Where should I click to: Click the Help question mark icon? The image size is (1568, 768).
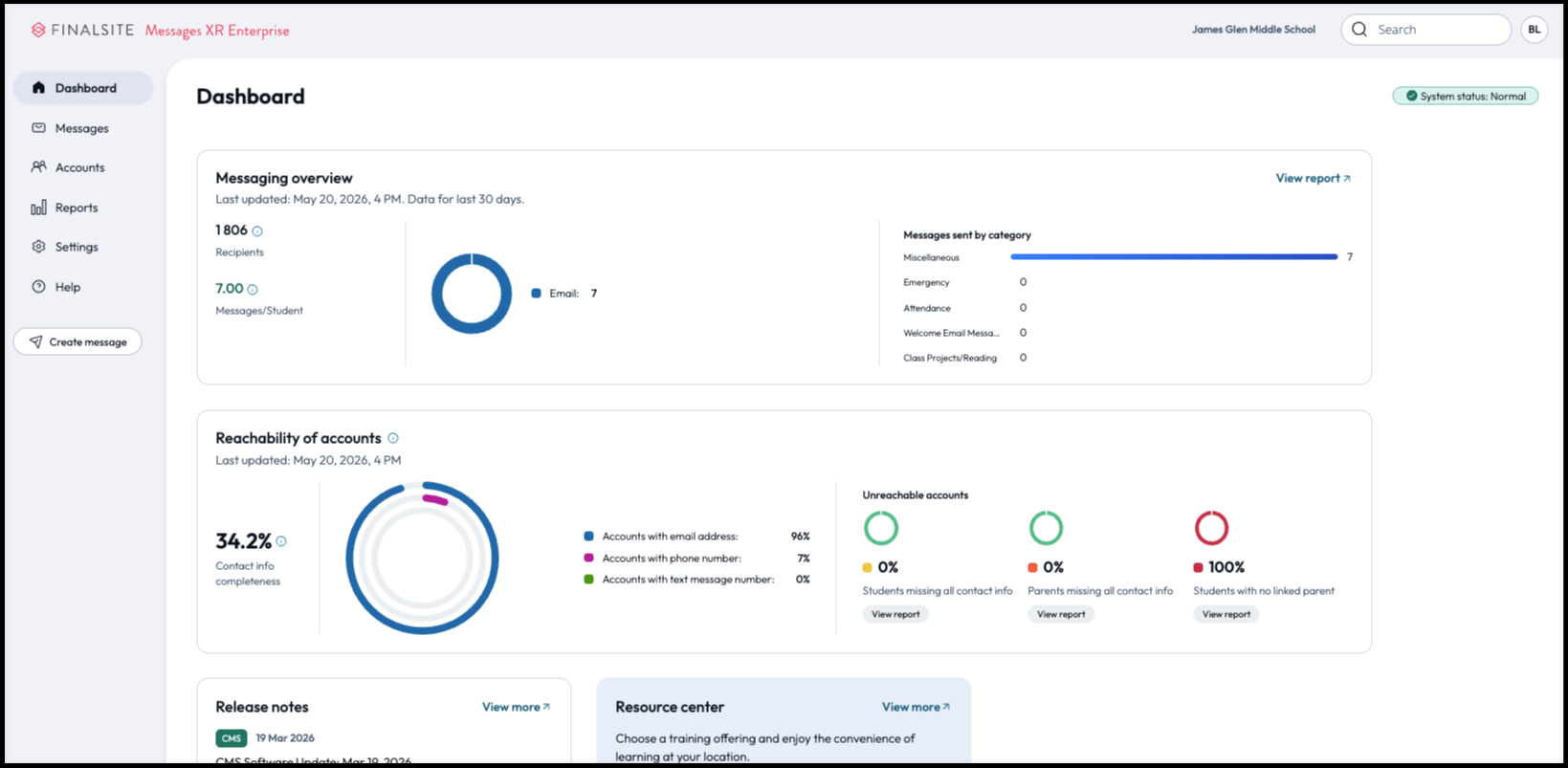click(38, 287)
